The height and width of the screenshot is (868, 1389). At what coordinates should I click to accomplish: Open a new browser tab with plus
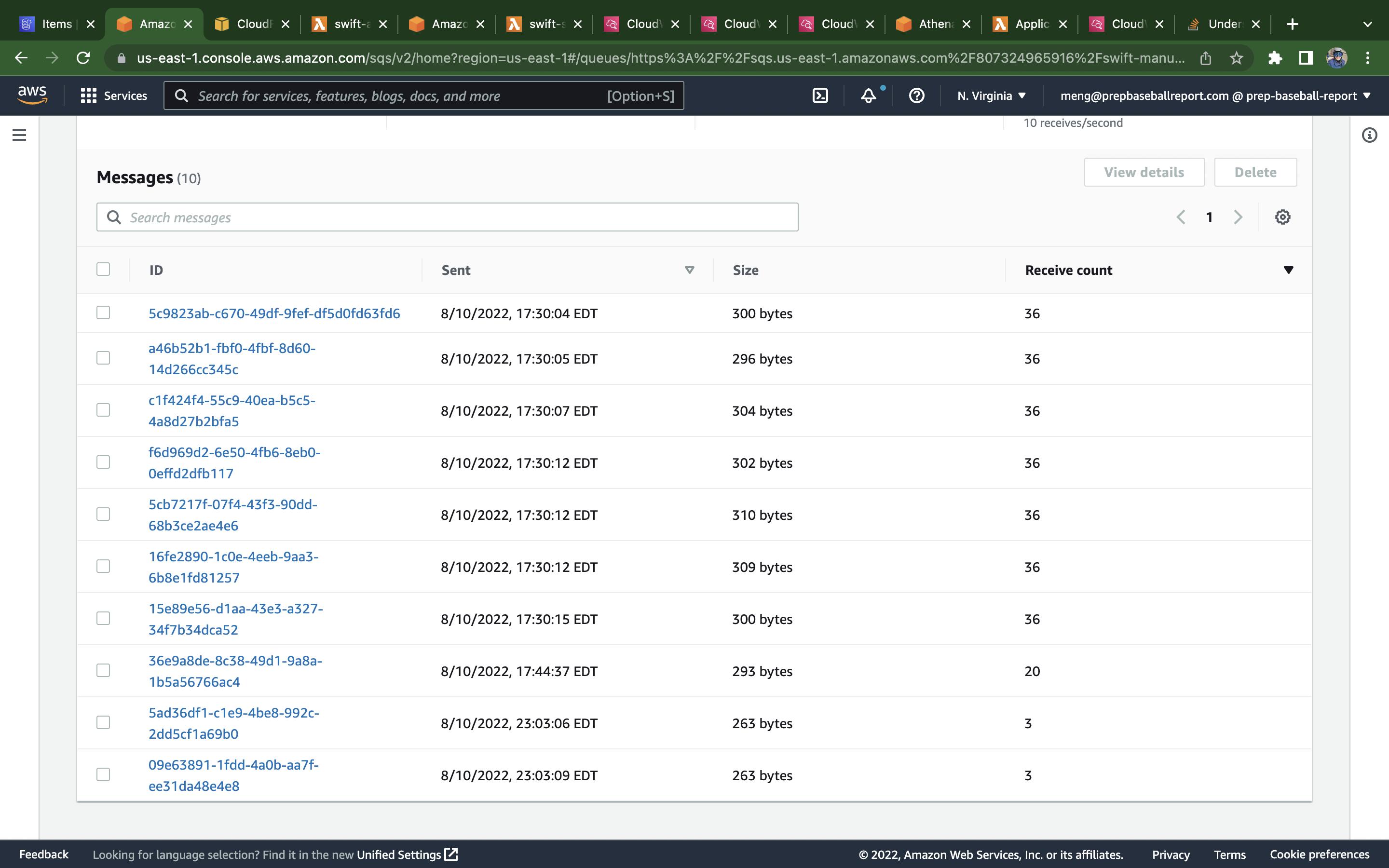coord(1292,24)
